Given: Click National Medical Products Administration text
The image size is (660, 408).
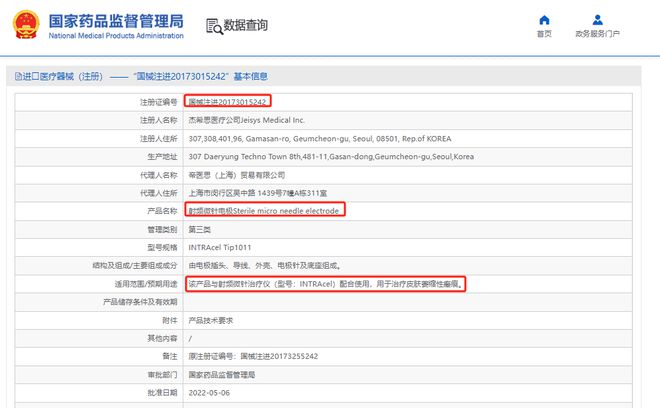Looking at the screenshot, I should (116, 36).
